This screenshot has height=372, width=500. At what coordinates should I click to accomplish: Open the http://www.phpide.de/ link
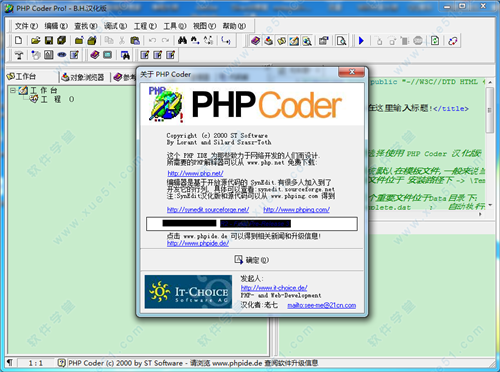[x=198, y=244]
